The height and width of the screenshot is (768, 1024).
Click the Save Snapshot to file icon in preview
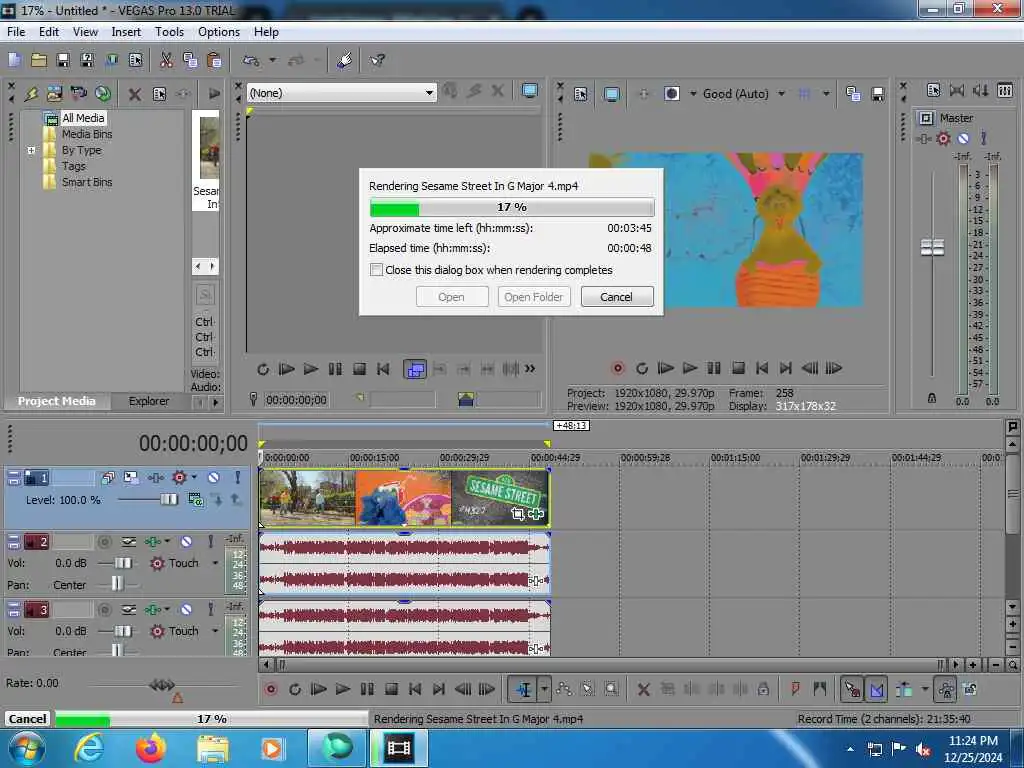click(x=877, y=94)
